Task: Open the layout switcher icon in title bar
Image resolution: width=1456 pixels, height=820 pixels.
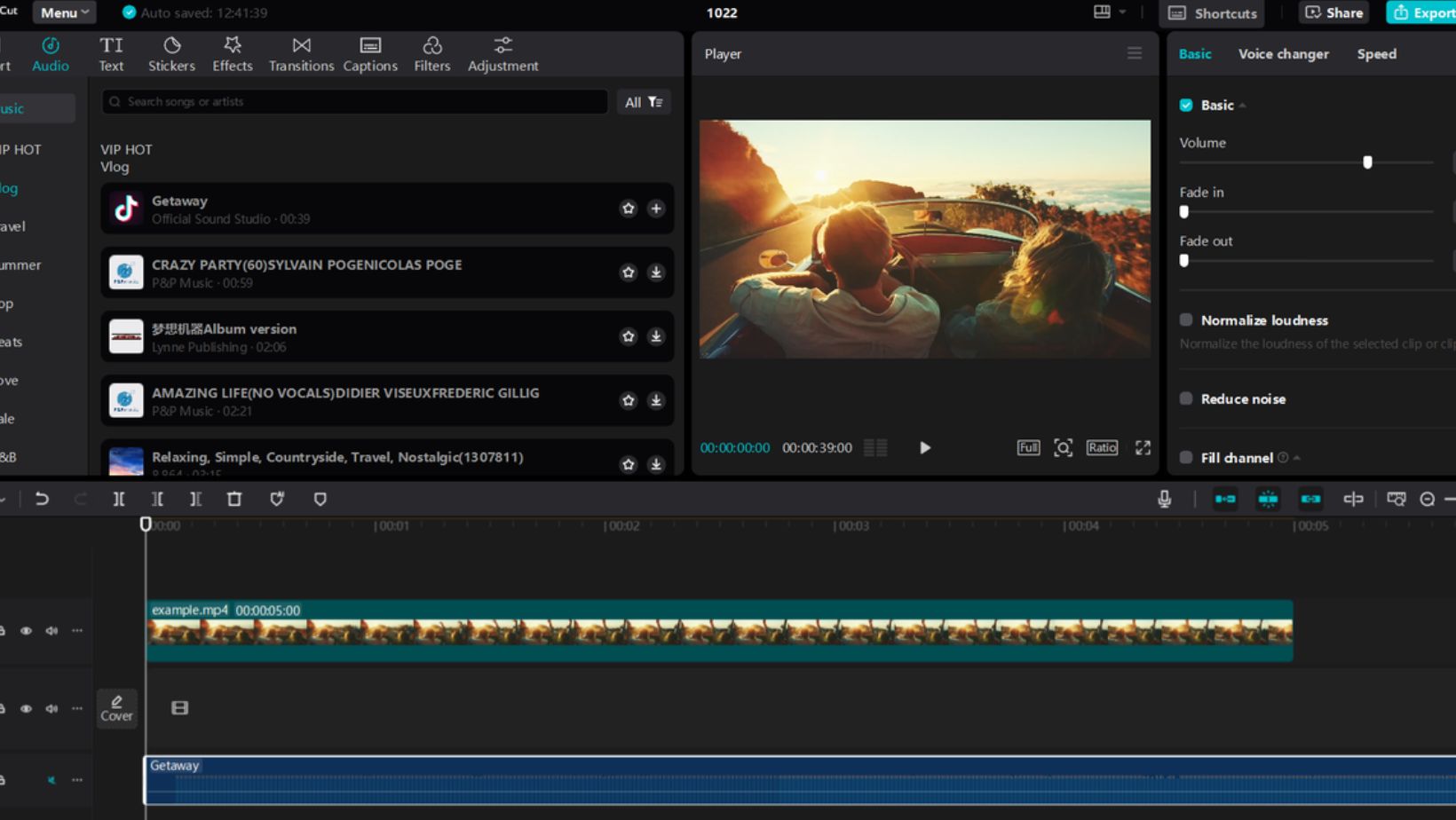Action: click(1102, 12)
